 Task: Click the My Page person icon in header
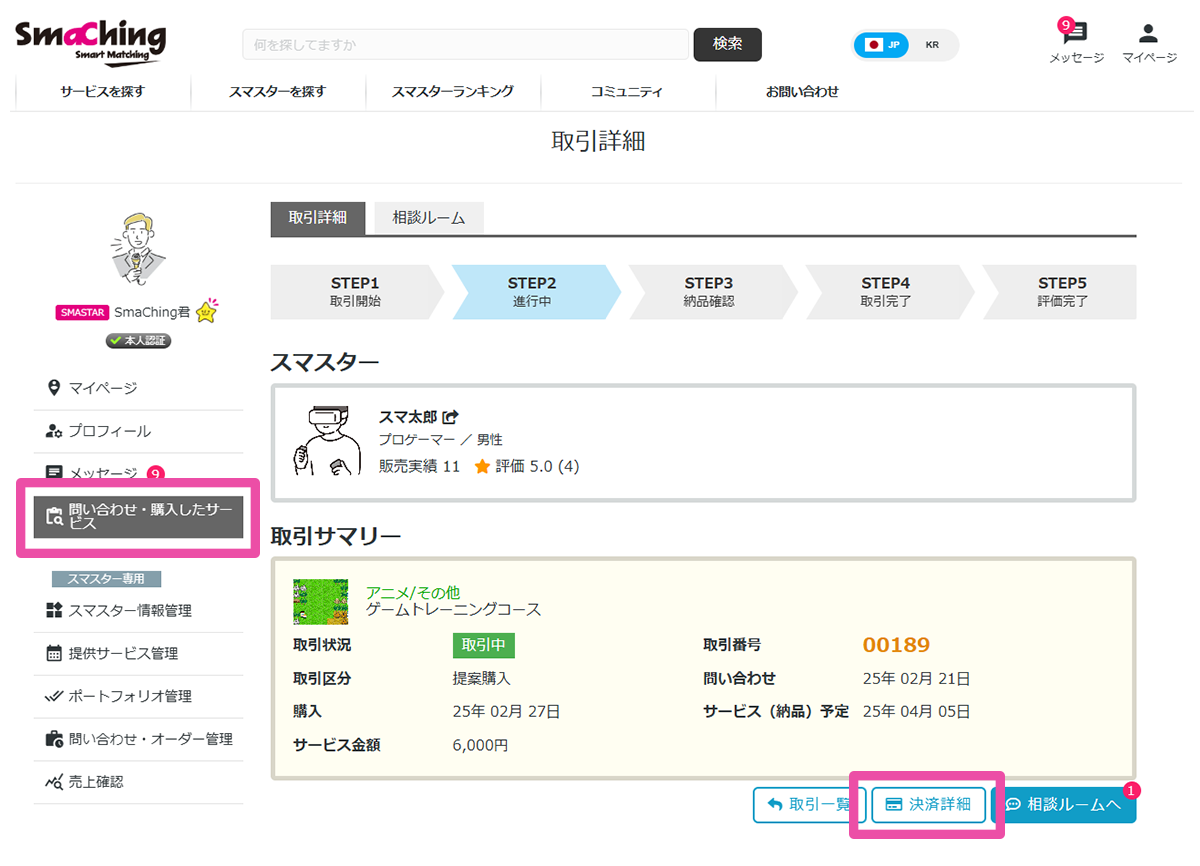coord(1149,34)
